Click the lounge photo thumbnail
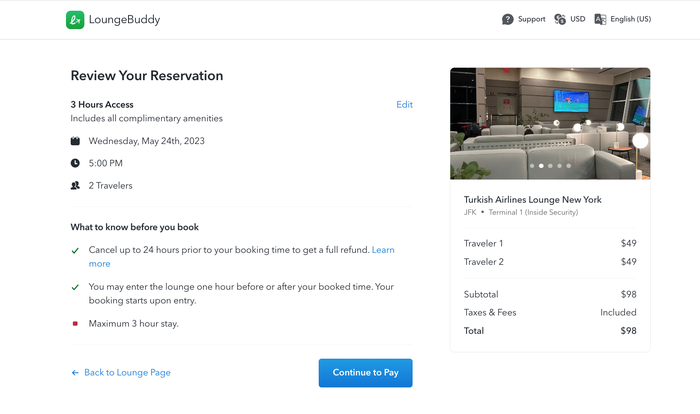 [550, 123]
